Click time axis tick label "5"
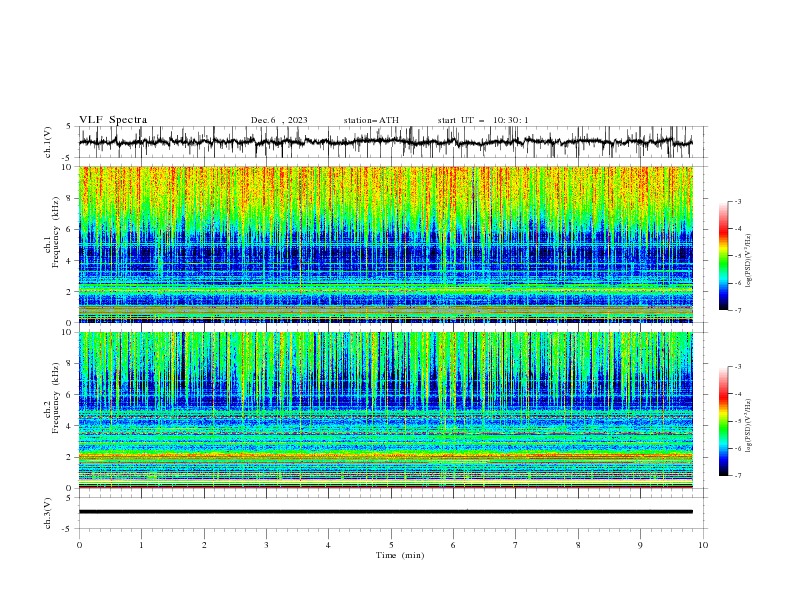 391,545
